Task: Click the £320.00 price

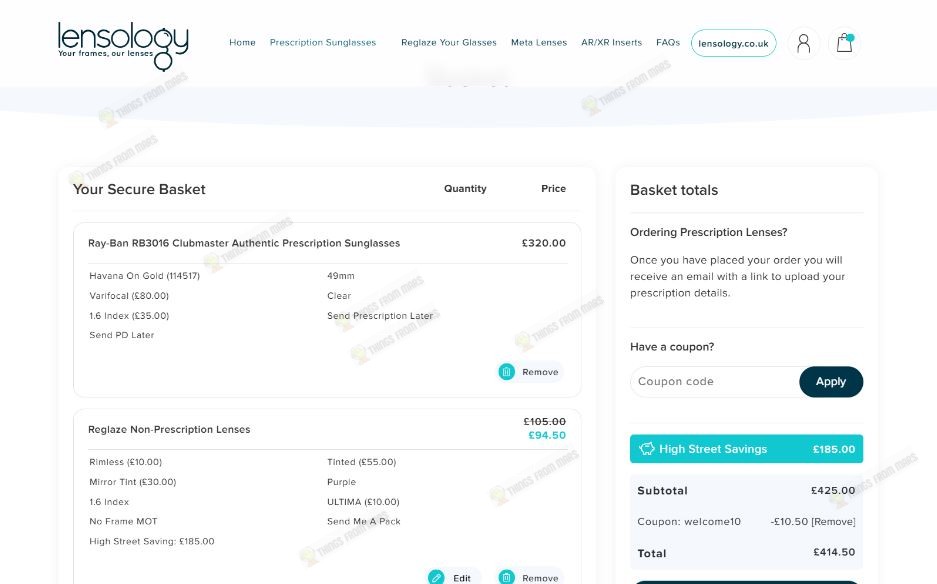Action: [x=544, y=243]
